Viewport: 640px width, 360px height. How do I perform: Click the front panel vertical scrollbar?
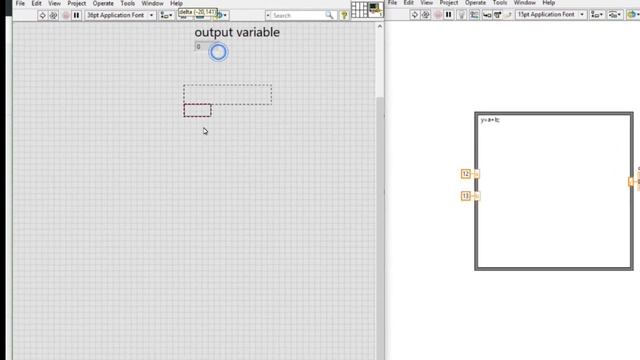[380, 192]
